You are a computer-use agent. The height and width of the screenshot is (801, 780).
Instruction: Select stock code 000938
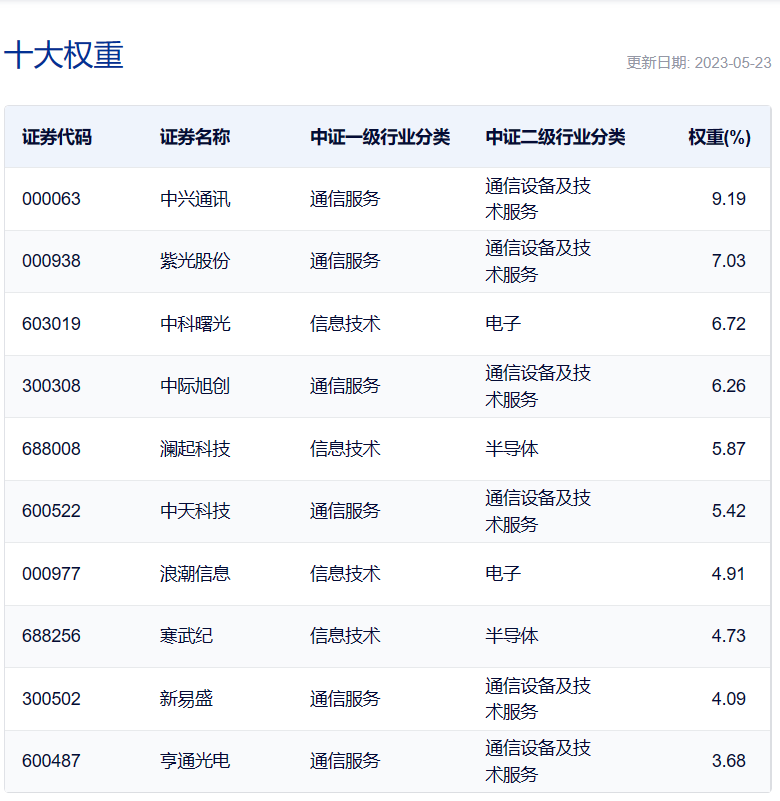pos(51,261)
